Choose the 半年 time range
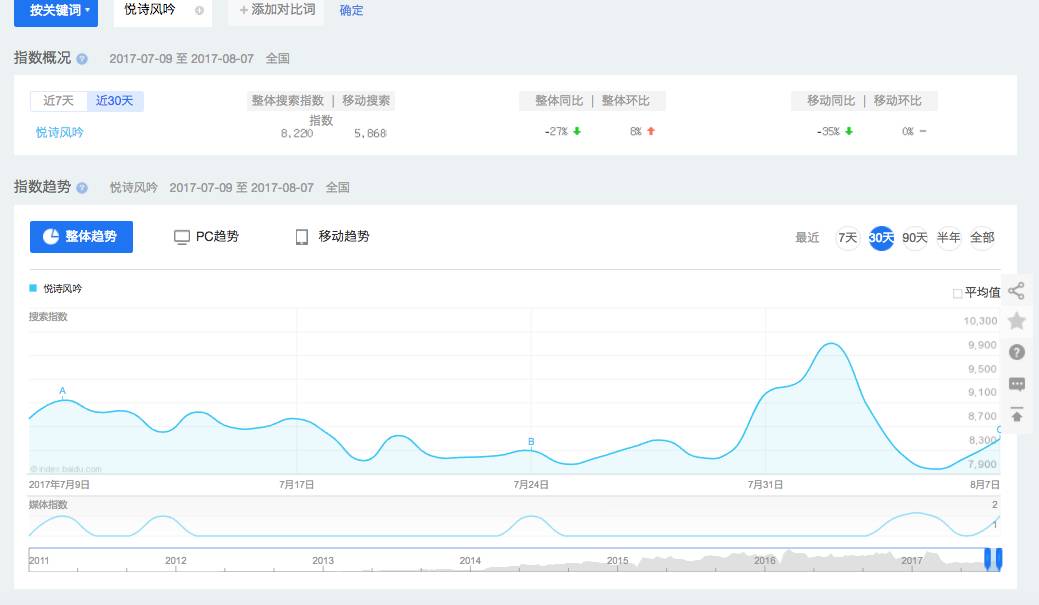Image resolution: width=1039 pixels, height=605 pixels. [948, 237]
